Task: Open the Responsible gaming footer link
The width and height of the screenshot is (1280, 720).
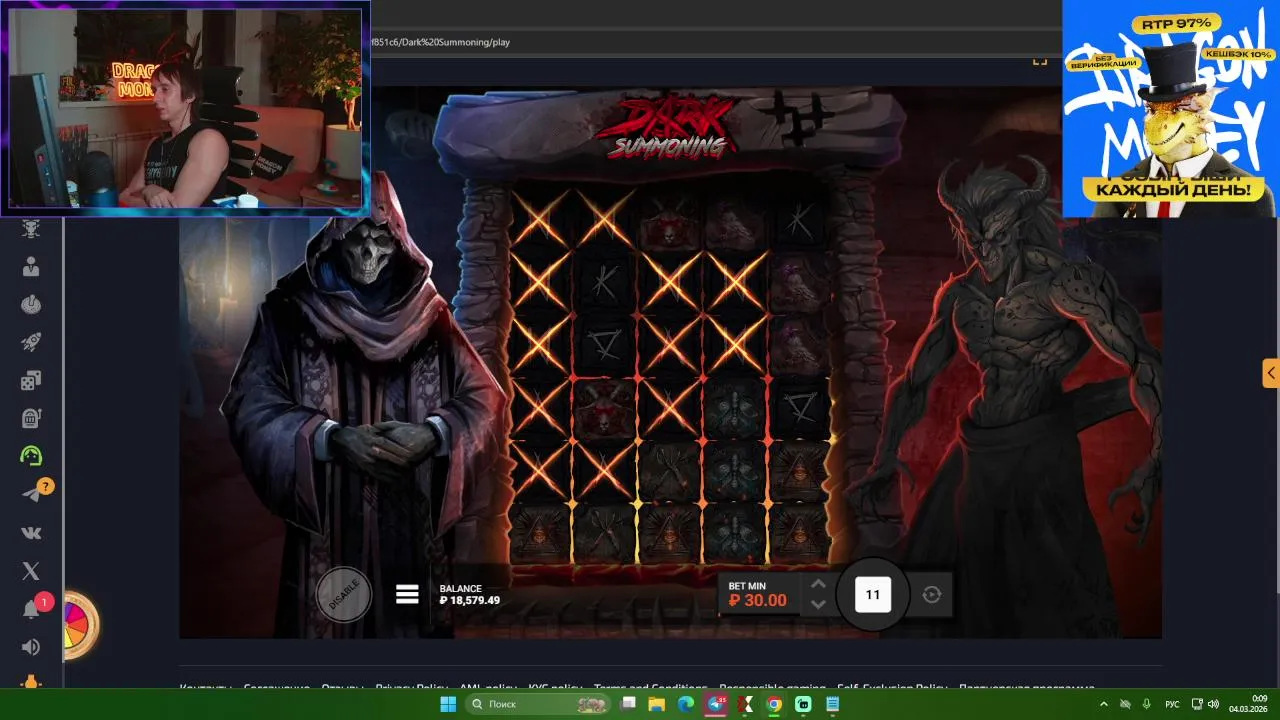Action: (x=772, y=688)
